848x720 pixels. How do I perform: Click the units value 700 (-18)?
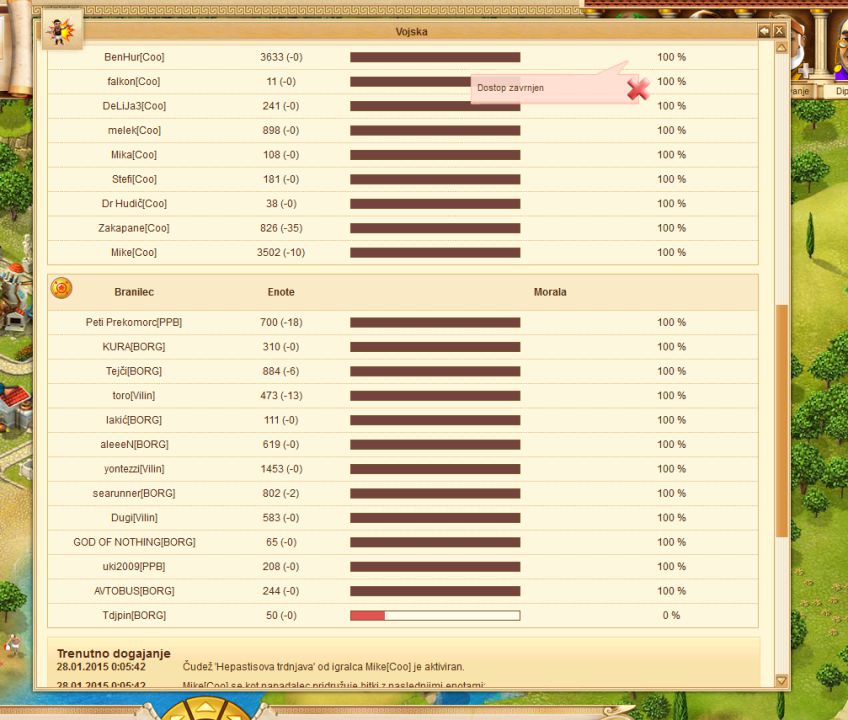pyautogui.click(x=281, y=322)
